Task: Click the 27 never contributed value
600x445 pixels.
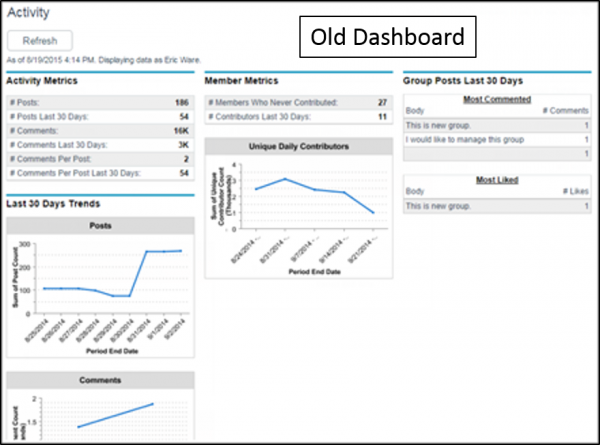Action: pyautogui.click(x=382, y=103)
